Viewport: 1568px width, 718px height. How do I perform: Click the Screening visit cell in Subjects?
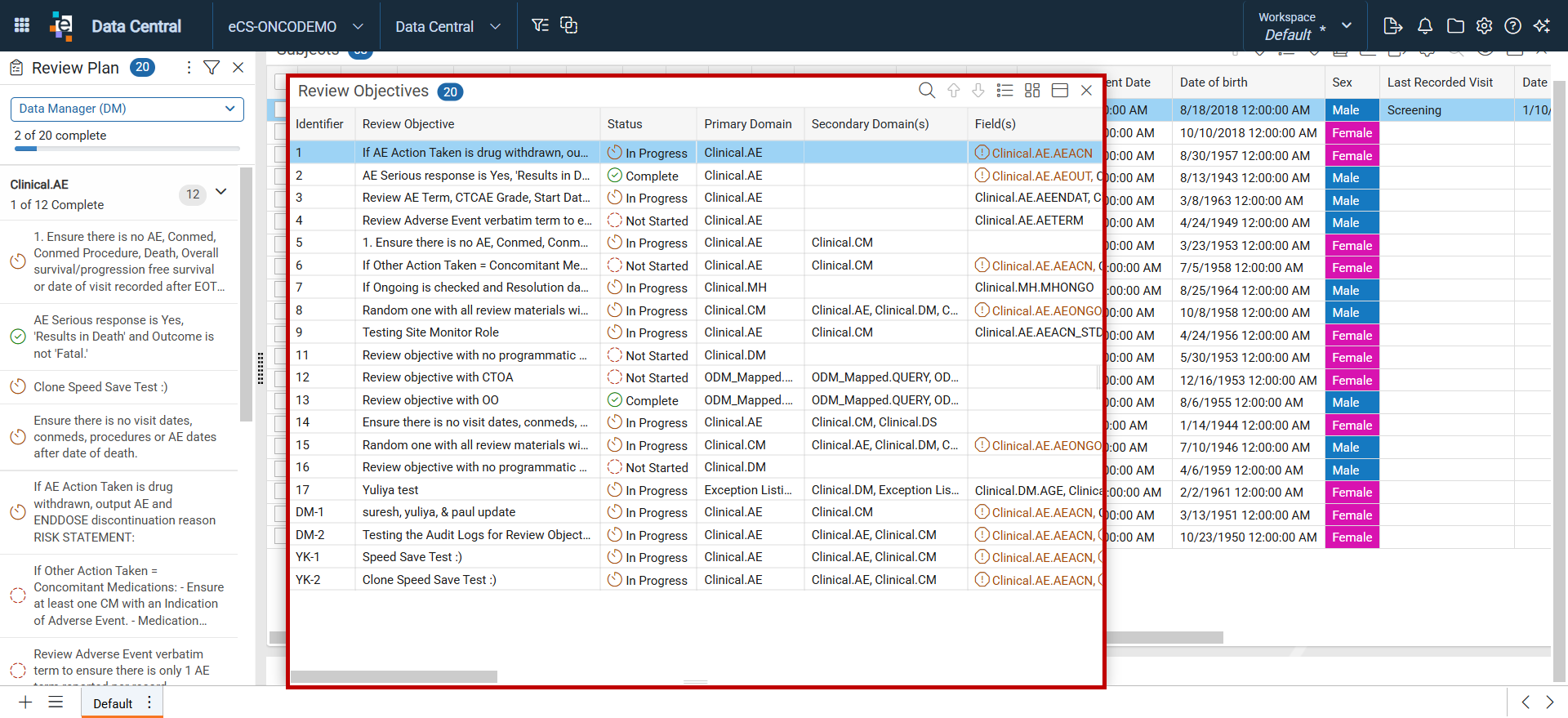(x=1447, y=110)
